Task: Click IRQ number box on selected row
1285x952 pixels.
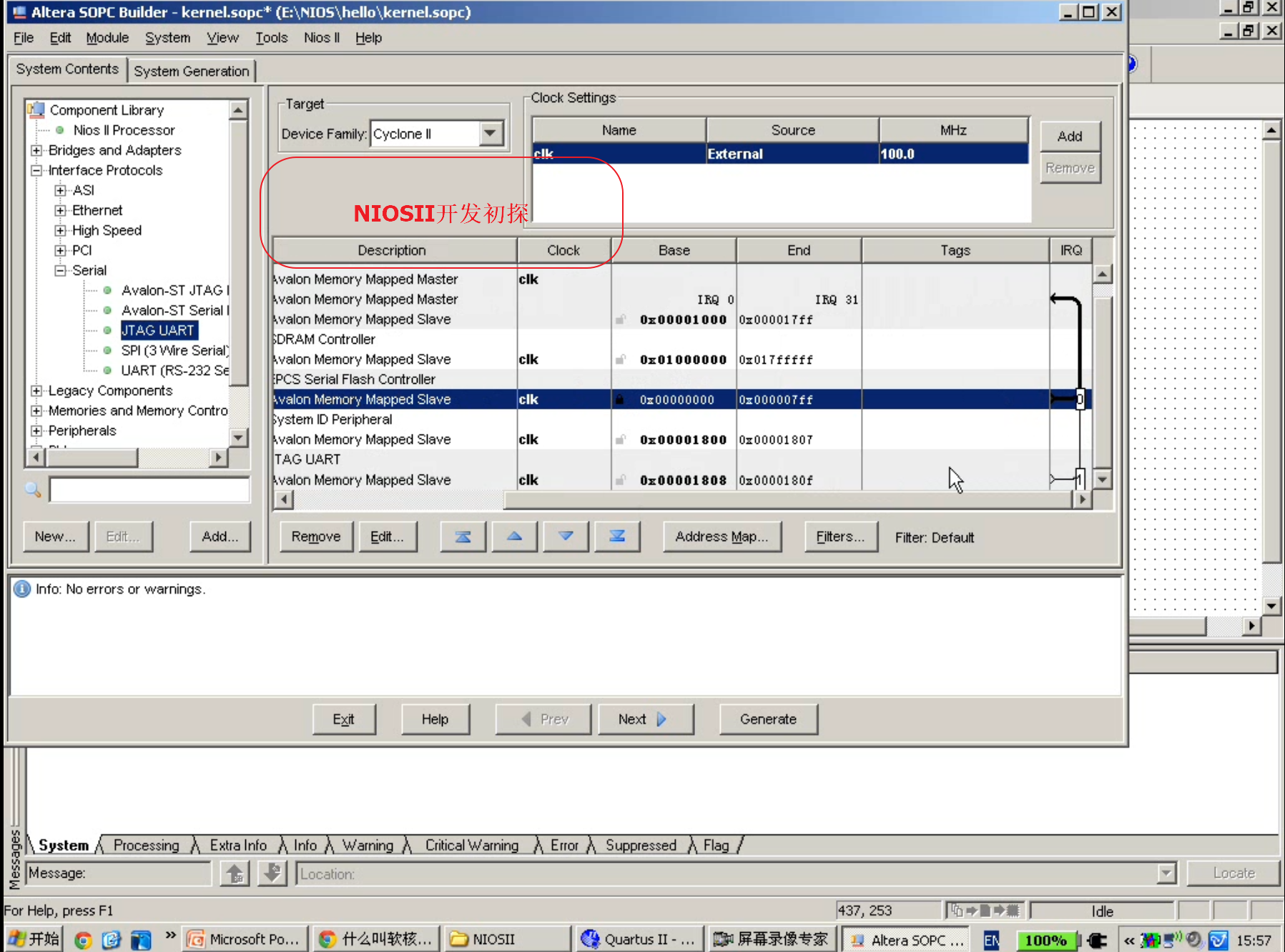Action: coord(1080,400)
